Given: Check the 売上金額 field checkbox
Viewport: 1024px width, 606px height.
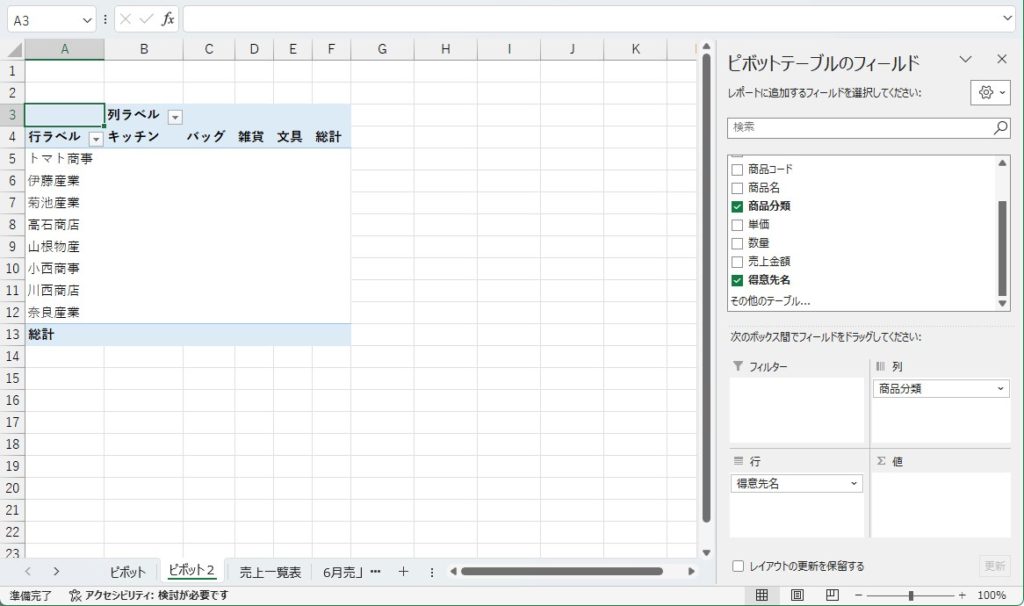Looking at the screenshot, I should (x=738, y=261).
